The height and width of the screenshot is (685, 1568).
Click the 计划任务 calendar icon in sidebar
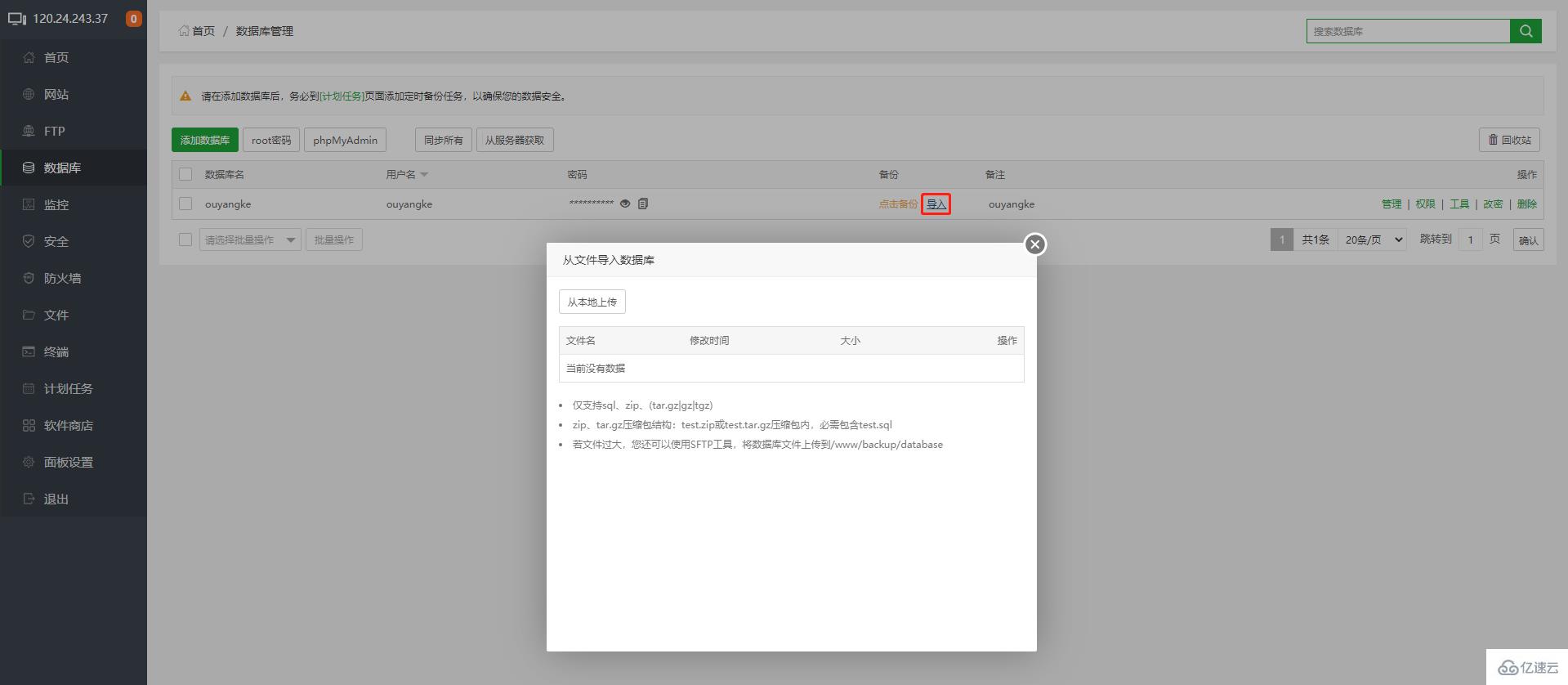[x=29, y=388]
